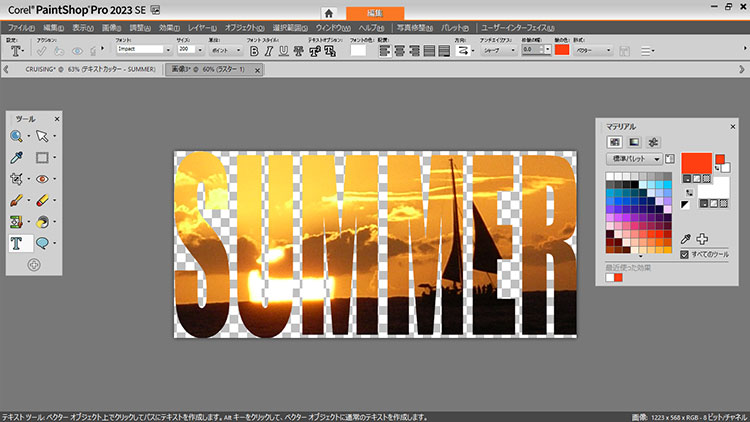Open the font size dropdown showing 200
The image size is (750, 422).
(198, 49)
